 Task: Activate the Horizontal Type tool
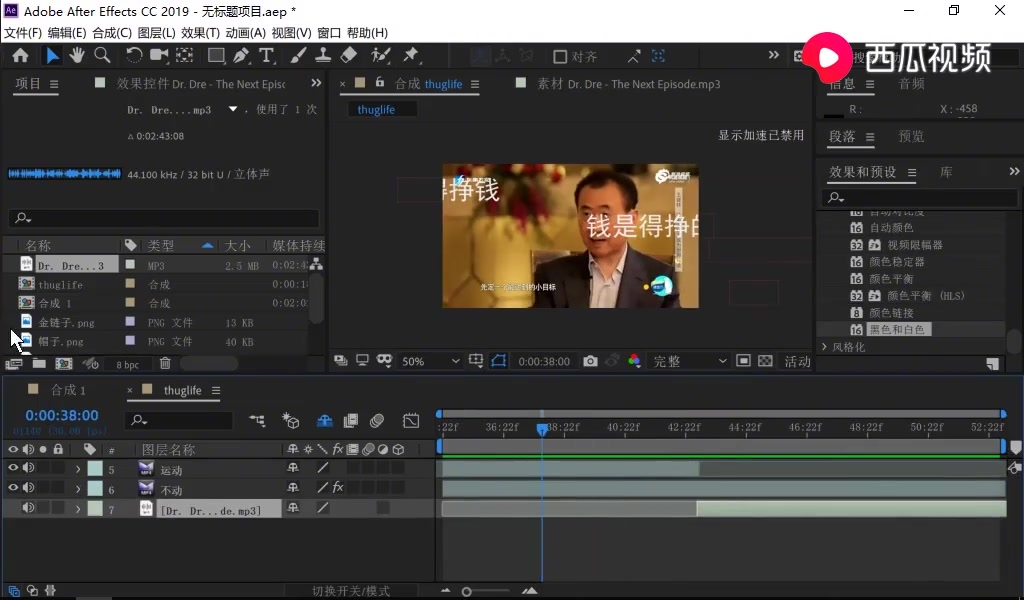pyautogui.click(x=265, y=56)
